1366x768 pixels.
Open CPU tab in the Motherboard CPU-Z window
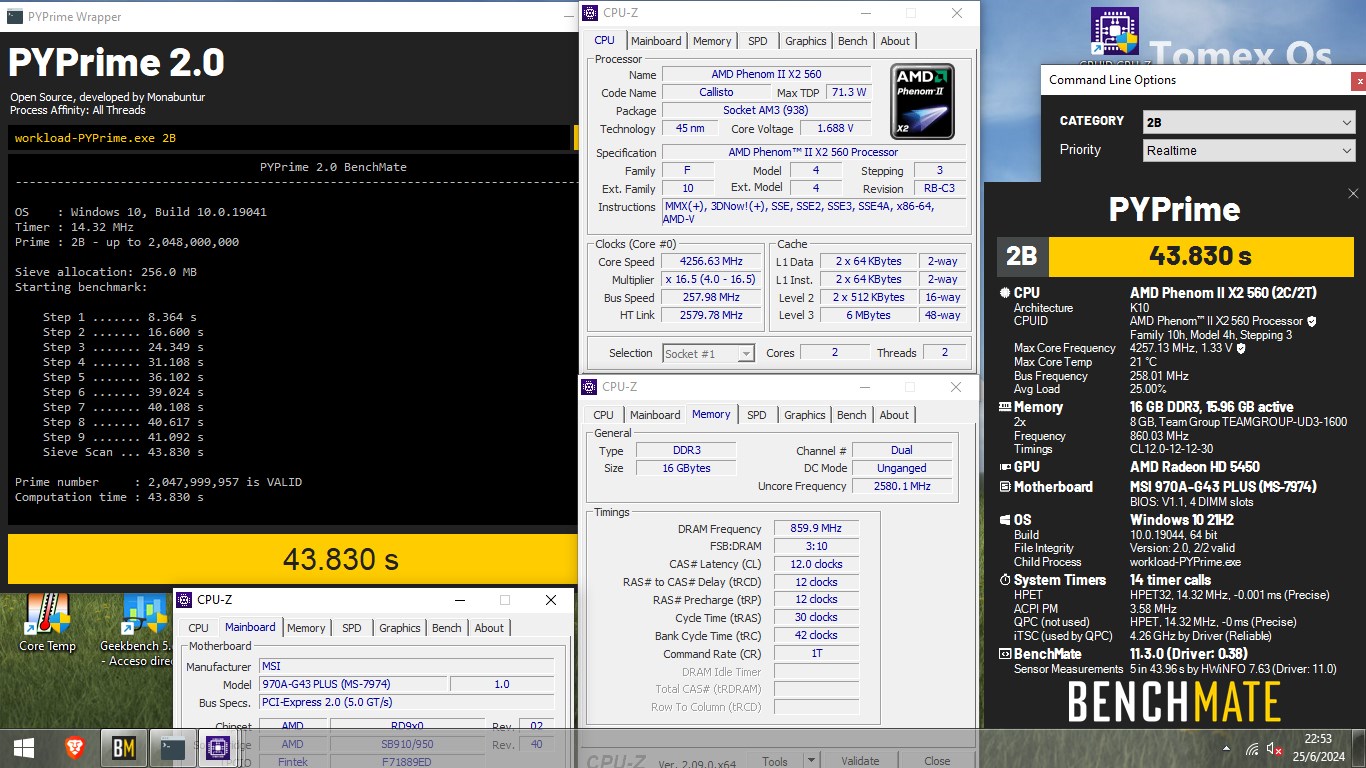point(199,628)
